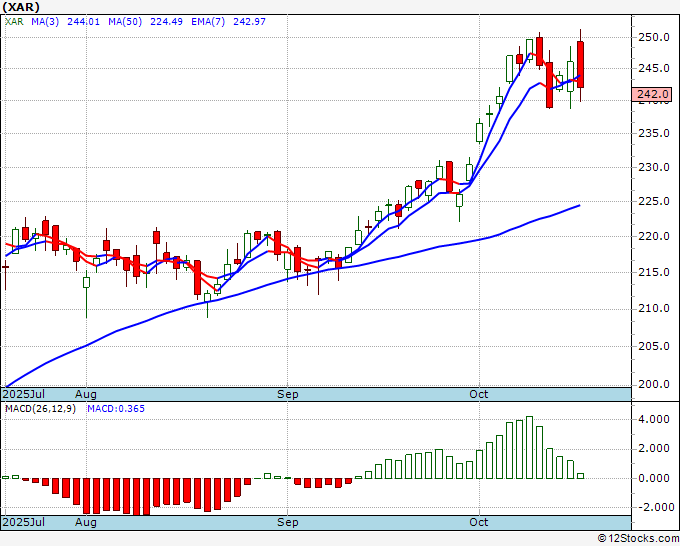Click the 4.000 MACD axis label

[654, 419]
